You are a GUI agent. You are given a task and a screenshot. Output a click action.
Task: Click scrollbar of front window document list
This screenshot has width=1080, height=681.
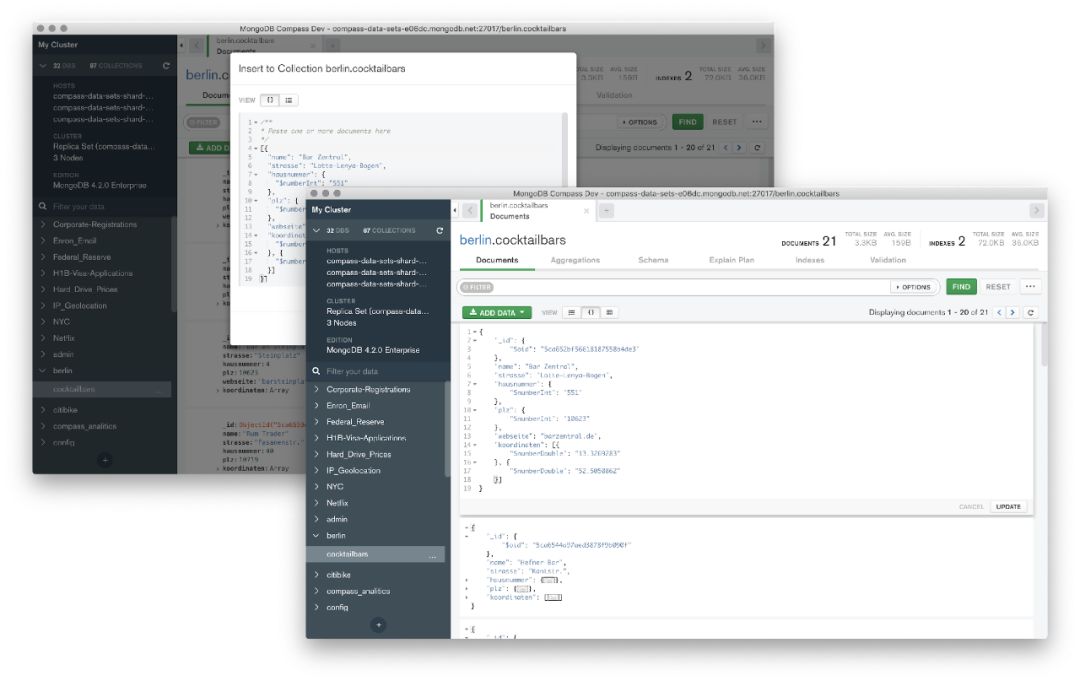point(1044,344)
